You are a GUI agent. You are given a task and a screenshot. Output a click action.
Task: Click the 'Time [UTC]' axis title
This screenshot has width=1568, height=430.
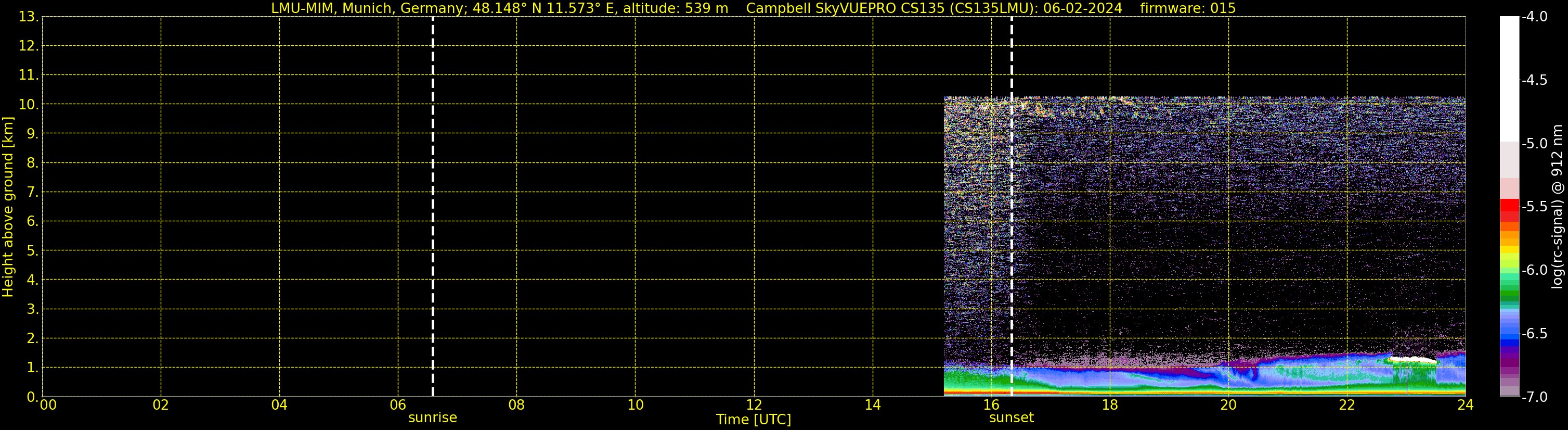coord(754,420)
